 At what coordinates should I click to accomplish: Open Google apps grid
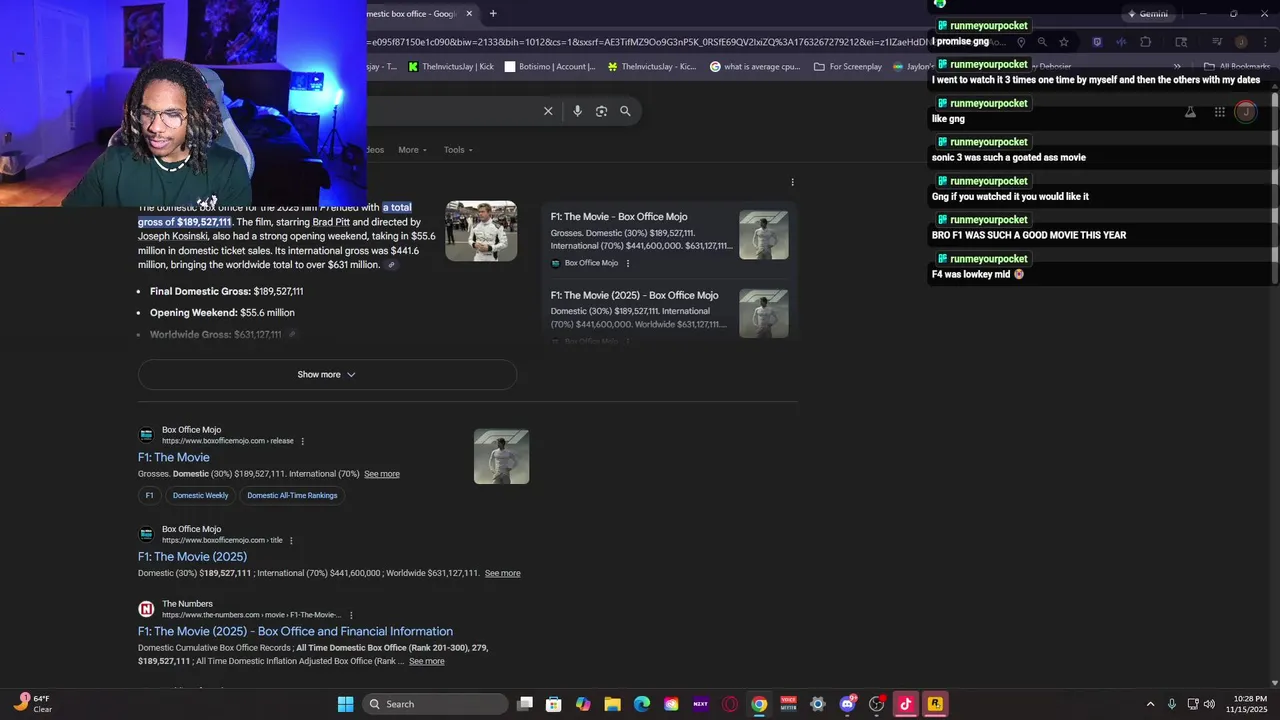pos(1219,112)
